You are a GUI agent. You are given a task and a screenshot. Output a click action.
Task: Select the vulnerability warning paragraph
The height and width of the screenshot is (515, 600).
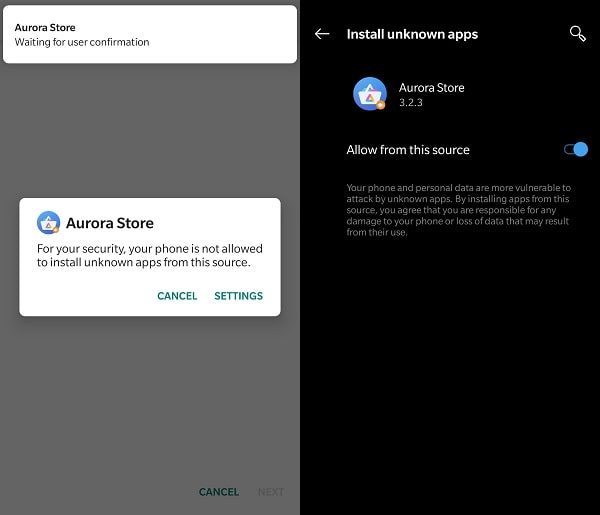pyautogui.click(x=458, y=210)
